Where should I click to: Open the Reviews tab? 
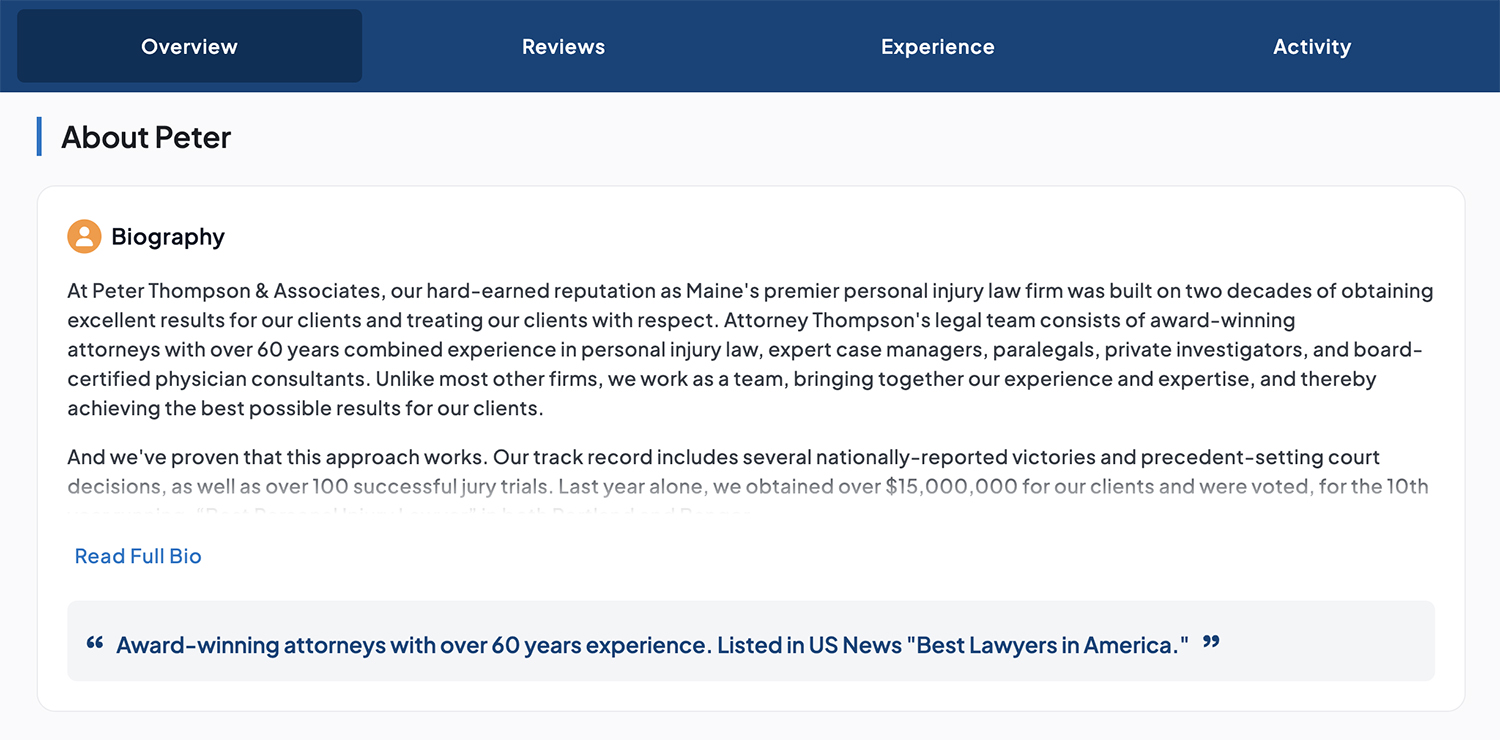pos(563,47)
